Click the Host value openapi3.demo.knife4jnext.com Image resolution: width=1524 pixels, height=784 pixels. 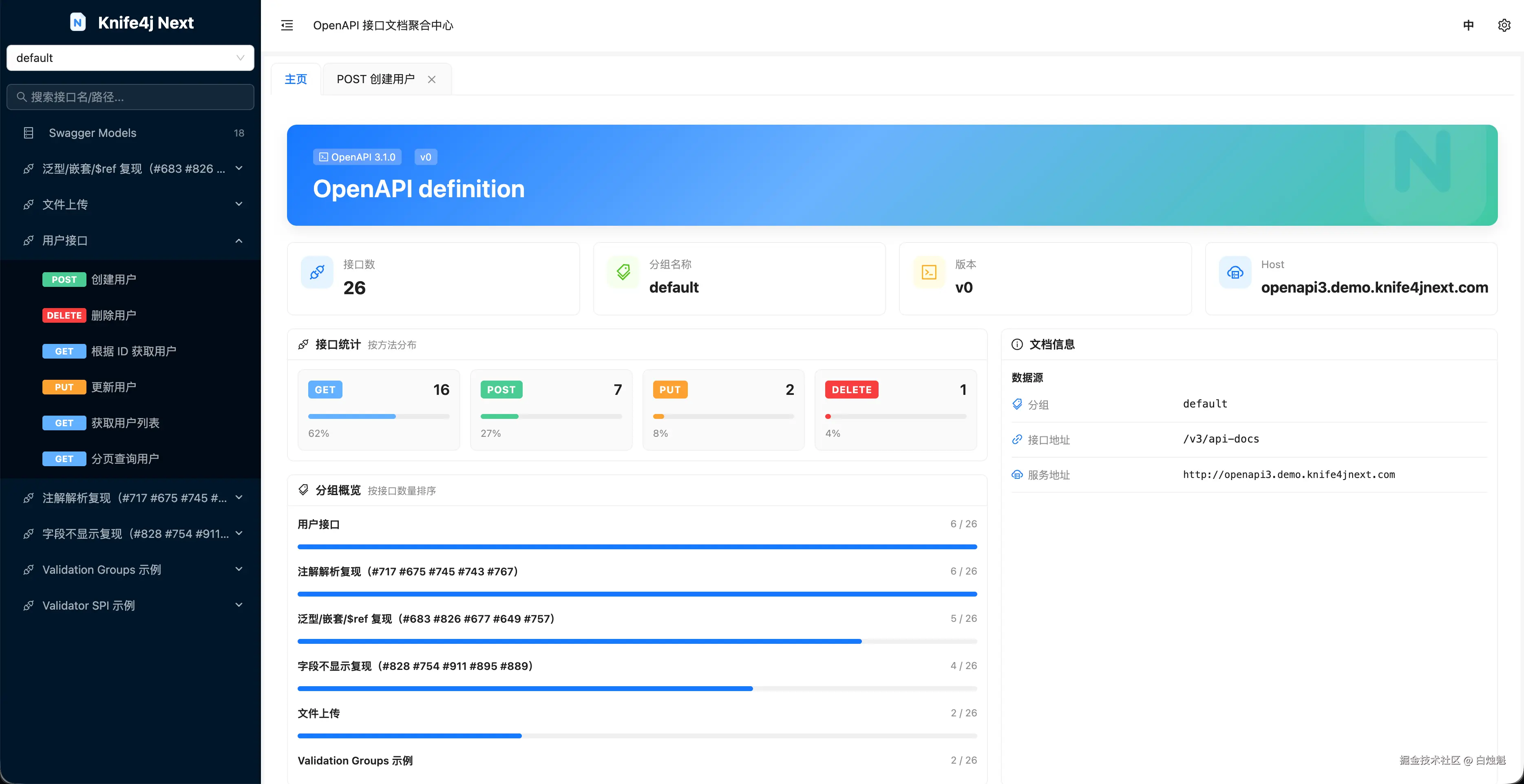click(1374, 288)
